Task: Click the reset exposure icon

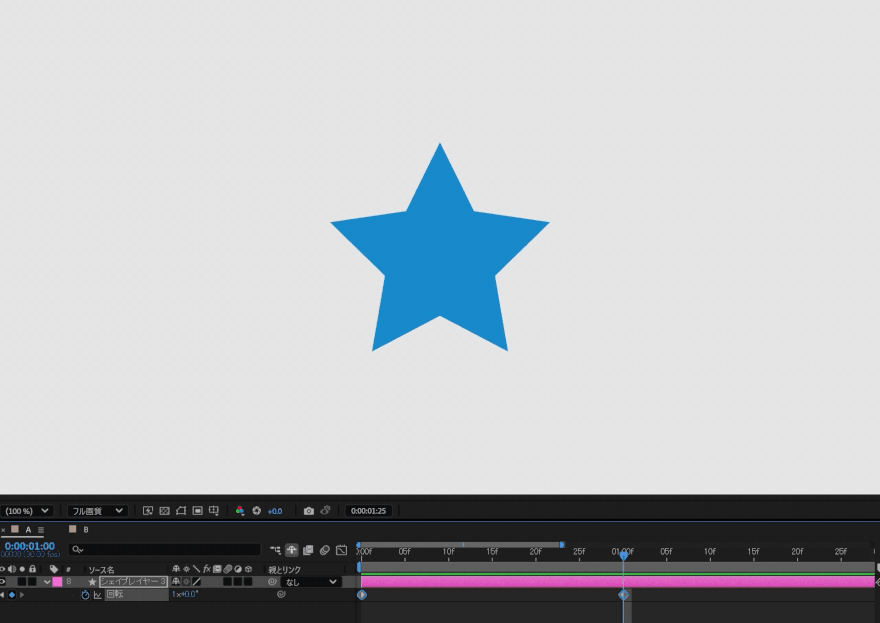Action: 256,511
